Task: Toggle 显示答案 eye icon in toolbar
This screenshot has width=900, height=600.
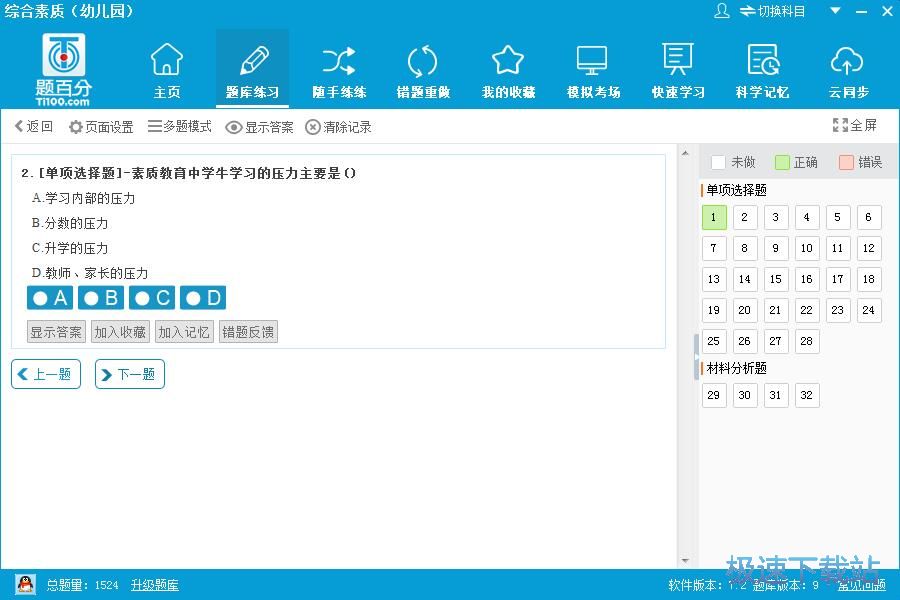Action: 259,127
